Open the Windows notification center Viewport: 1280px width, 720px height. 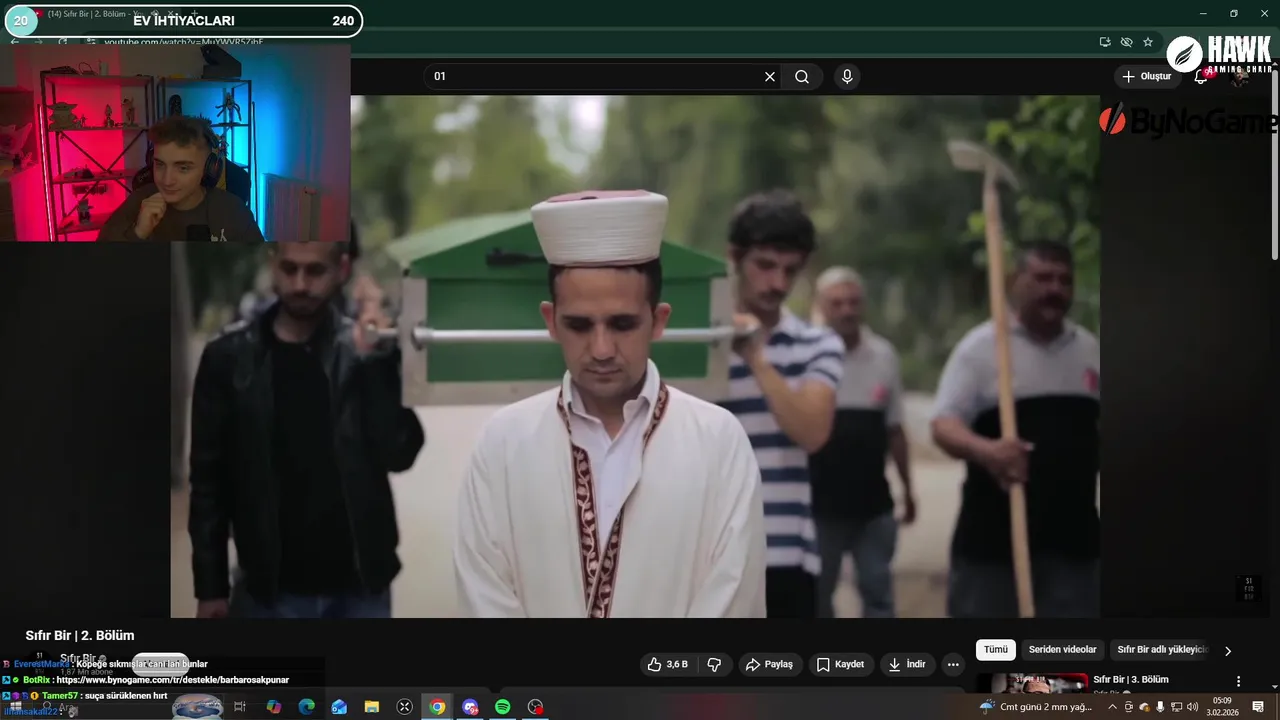click(x=1258, y=707)
